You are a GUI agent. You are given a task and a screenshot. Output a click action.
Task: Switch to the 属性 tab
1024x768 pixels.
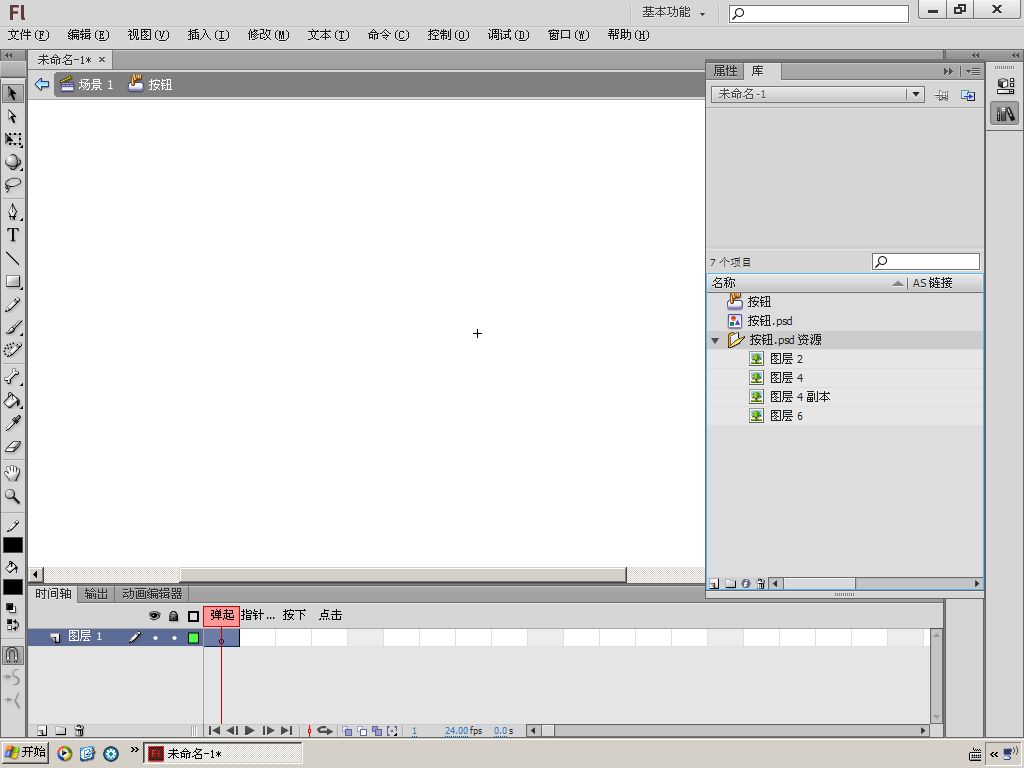(725, 71)
